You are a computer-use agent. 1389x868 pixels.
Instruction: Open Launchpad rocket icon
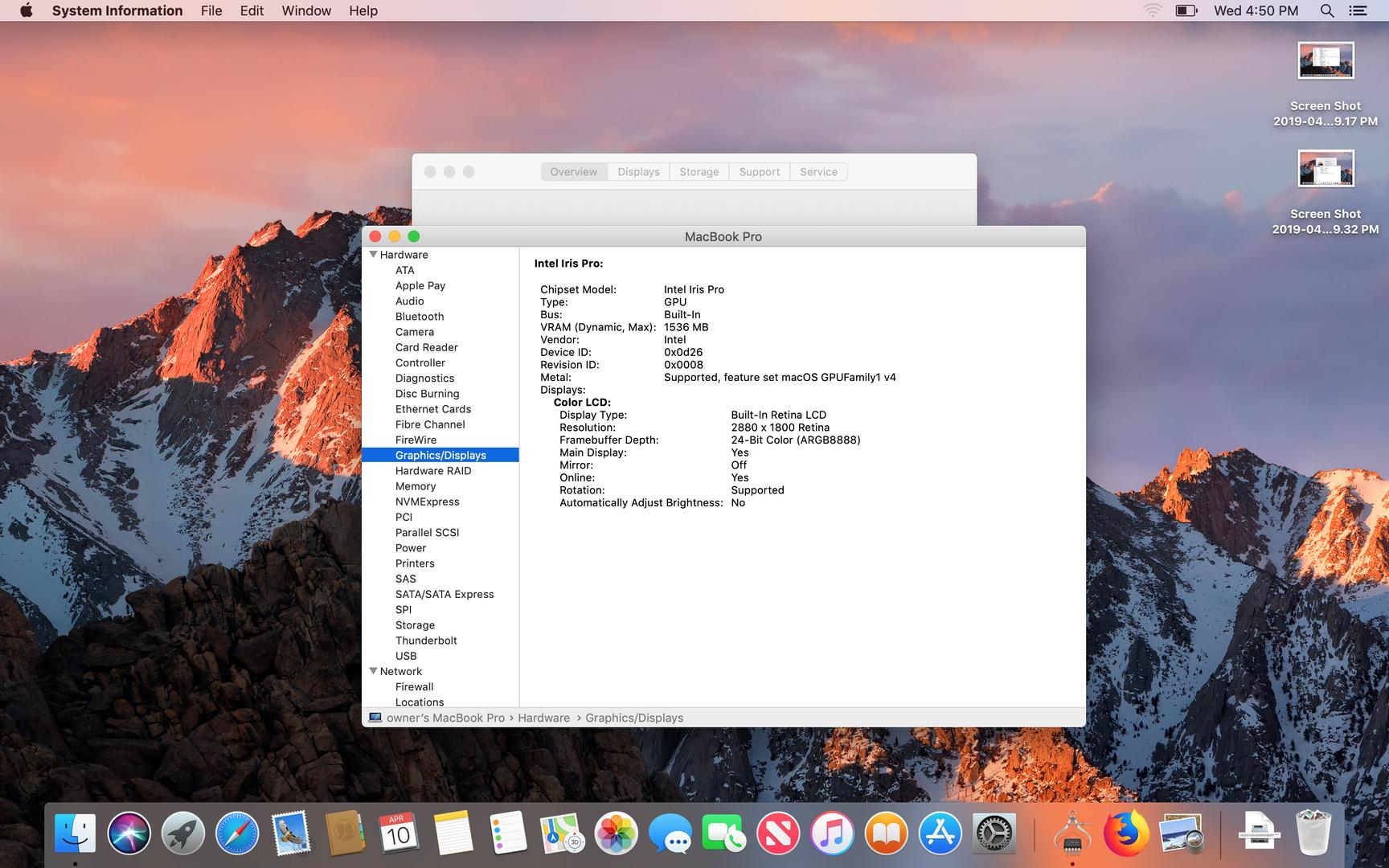point(182,833)
